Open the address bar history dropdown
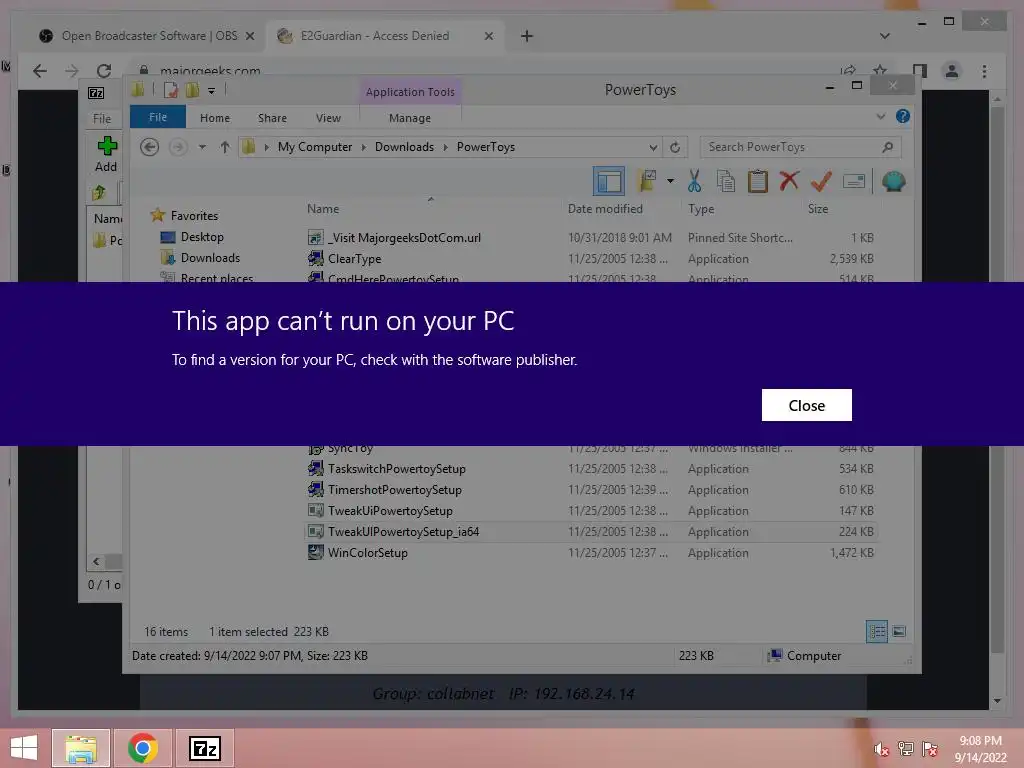The height and width of the screenshot is (768, 1024). point(652,147)
